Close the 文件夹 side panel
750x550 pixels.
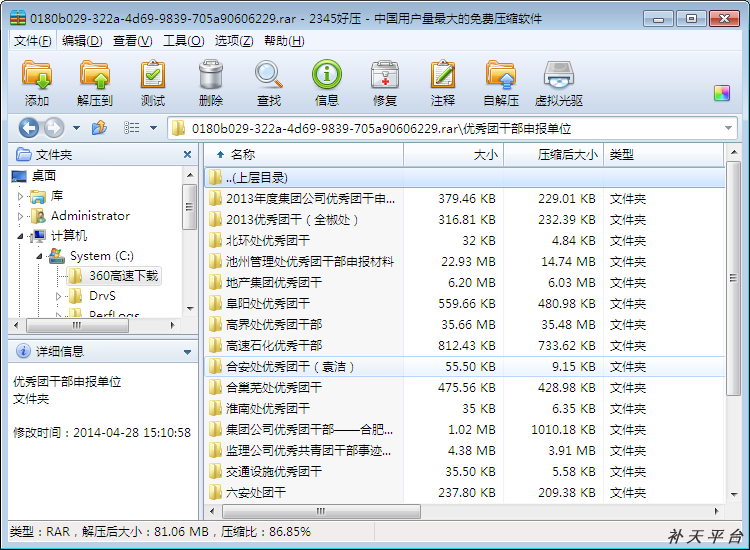[187, 154]
